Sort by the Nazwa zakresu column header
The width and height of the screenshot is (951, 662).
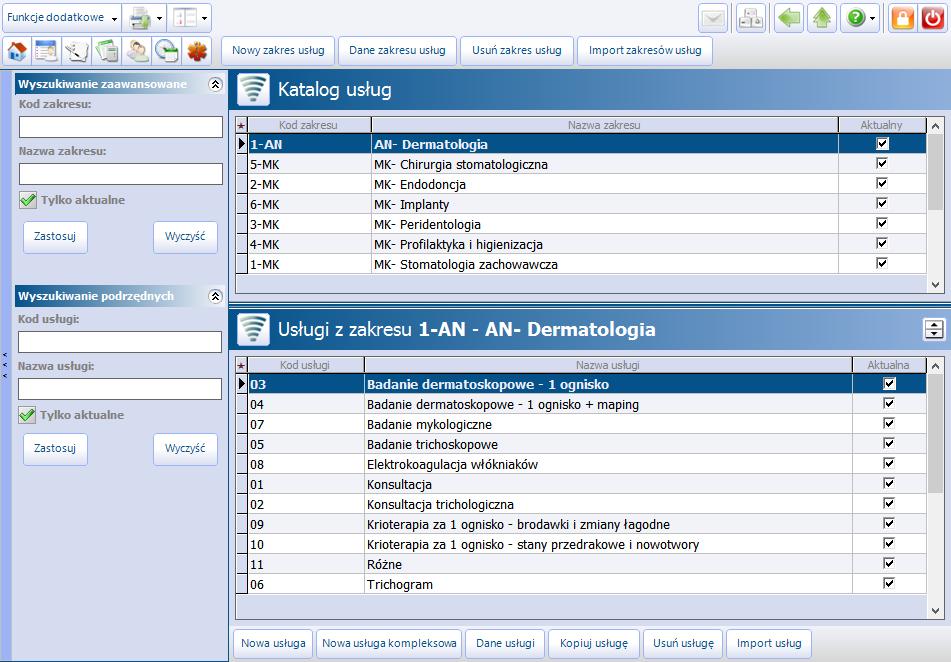coord(604,126)
